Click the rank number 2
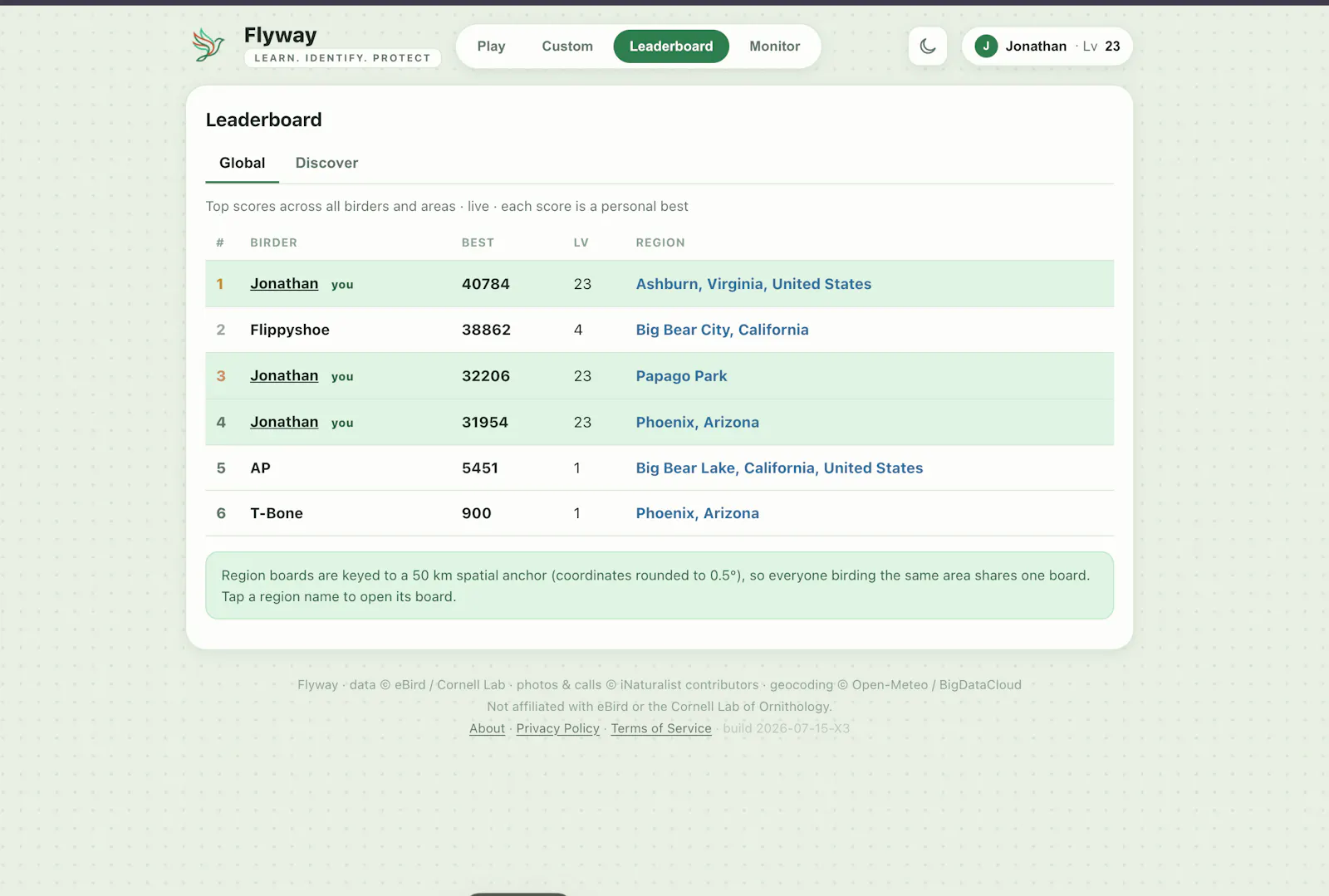The height and width of the screenshot is (896, 1329). click(x=221, y=330)
